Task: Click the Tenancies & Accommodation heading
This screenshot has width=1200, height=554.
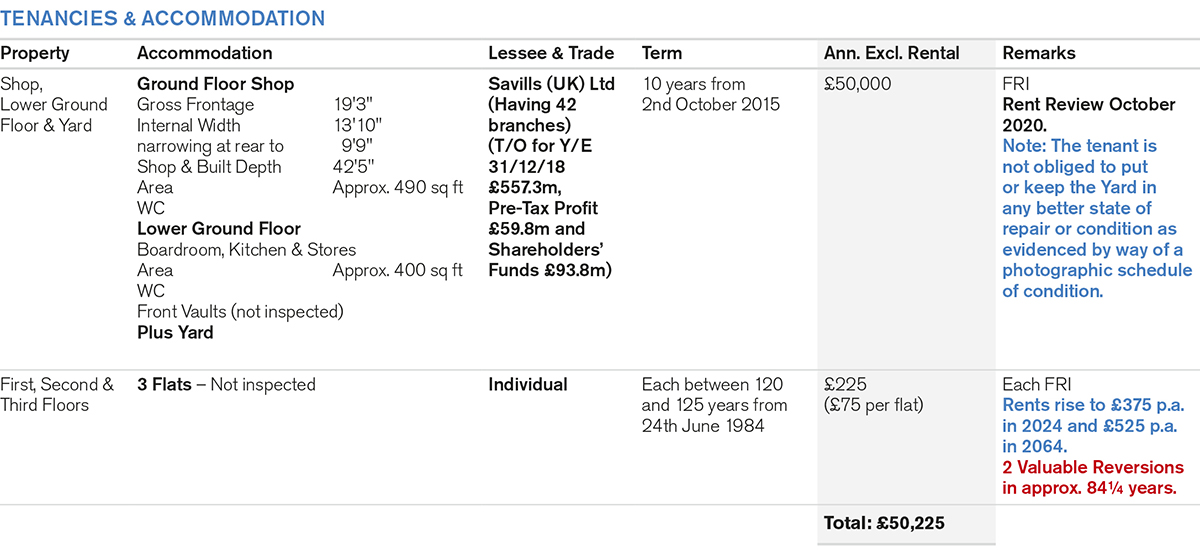Action: [163, 19]
